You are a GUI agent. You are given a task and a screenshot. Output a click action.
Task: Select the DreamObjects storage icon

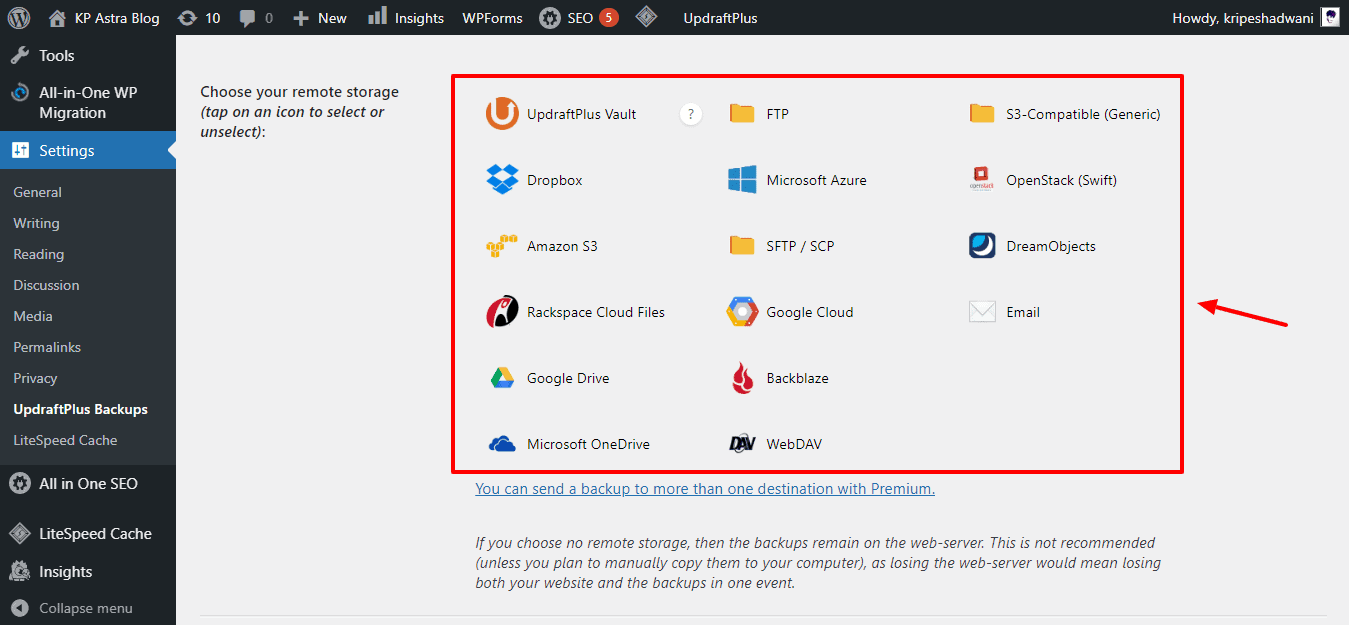pyautogui.click(x=982, y=246)
